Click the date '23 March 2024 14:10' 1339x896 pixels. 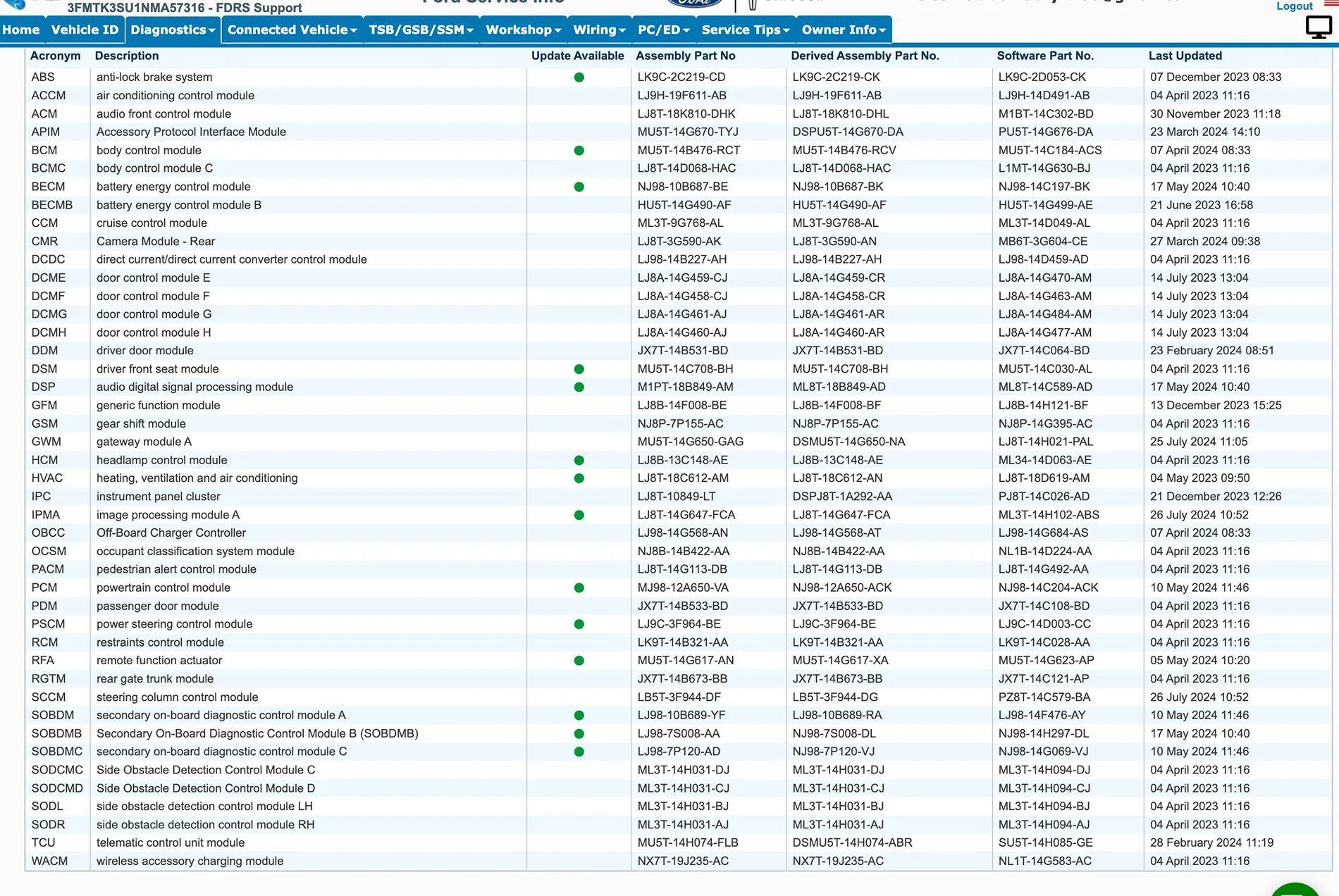click(1205, 132)
